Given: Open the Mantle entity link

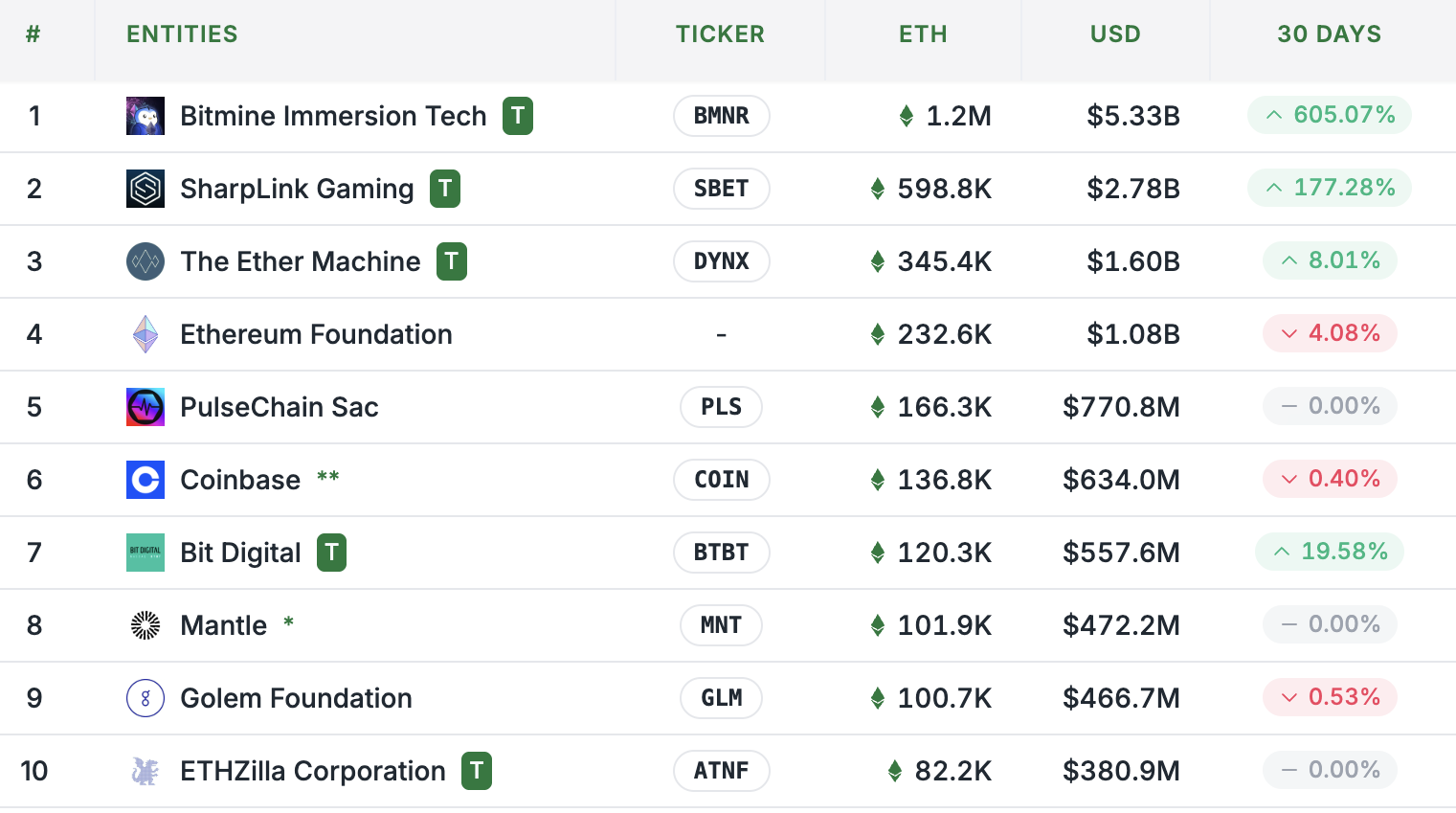Looking at the screenshot, I should (x=224, y=625).
